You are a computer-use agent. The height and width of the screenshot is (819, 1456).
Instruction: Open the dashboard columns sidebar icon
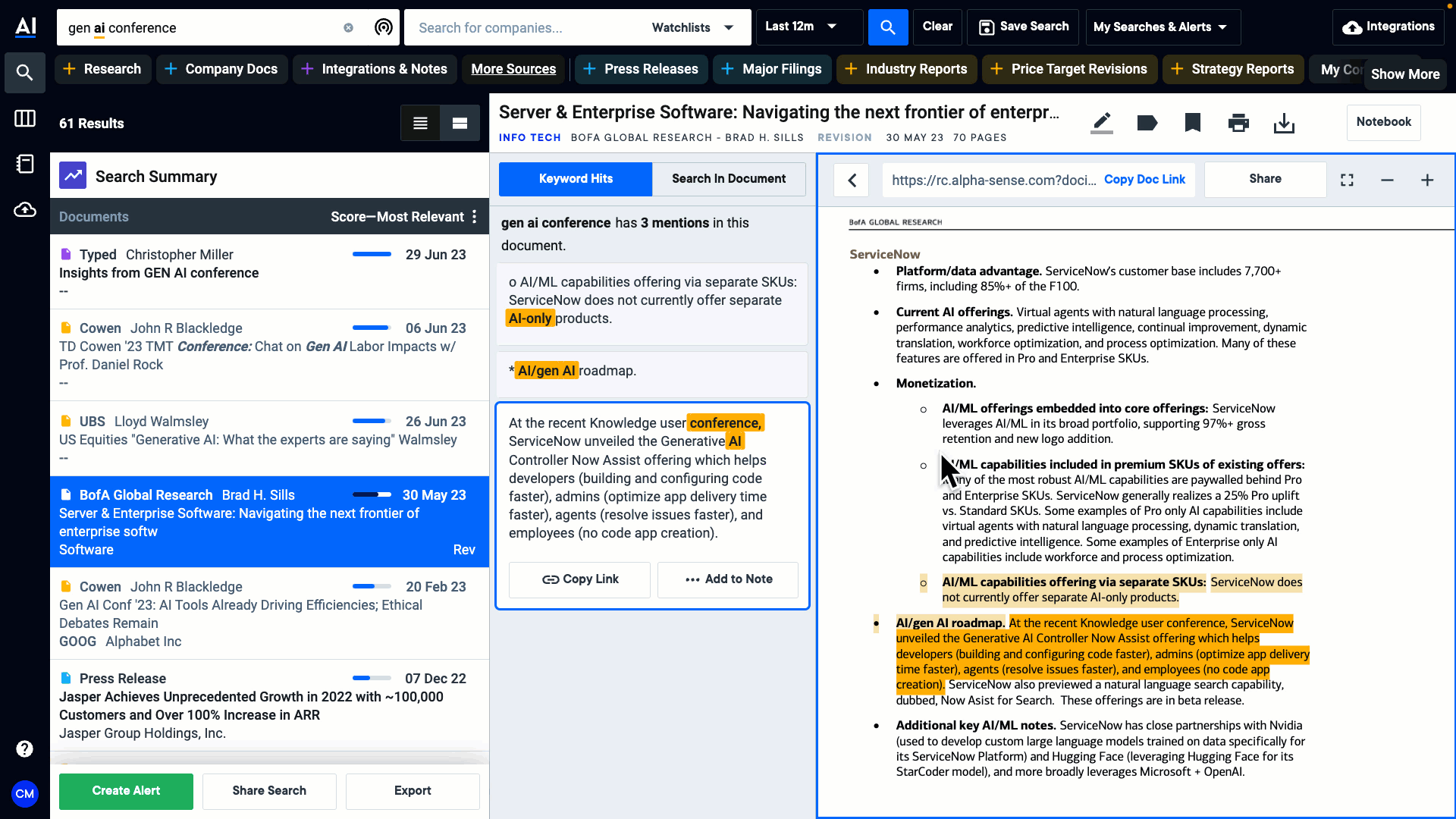[x=25, y=118]
